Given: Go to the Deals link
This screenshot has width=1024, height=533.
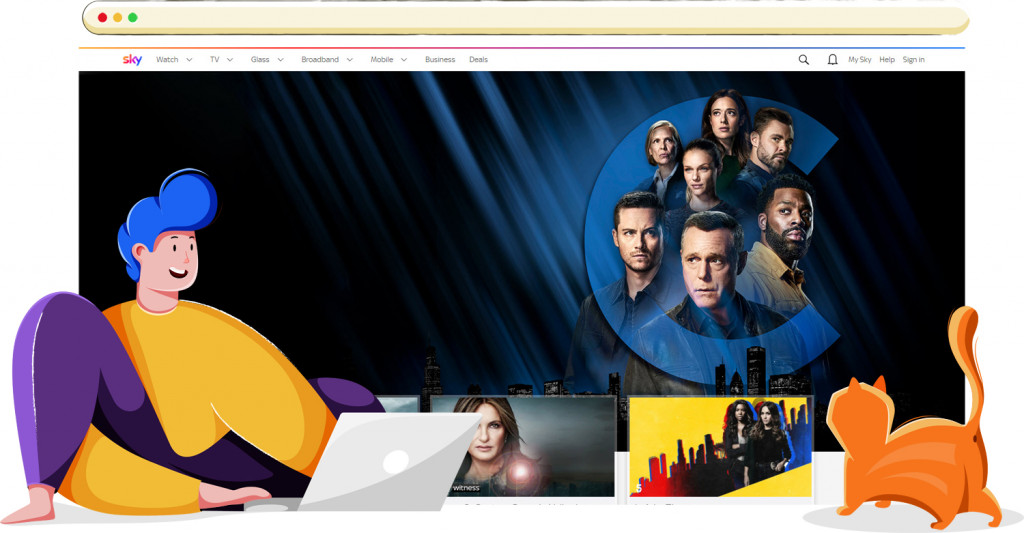Looking at the screenshot, I should click(479, 59).
